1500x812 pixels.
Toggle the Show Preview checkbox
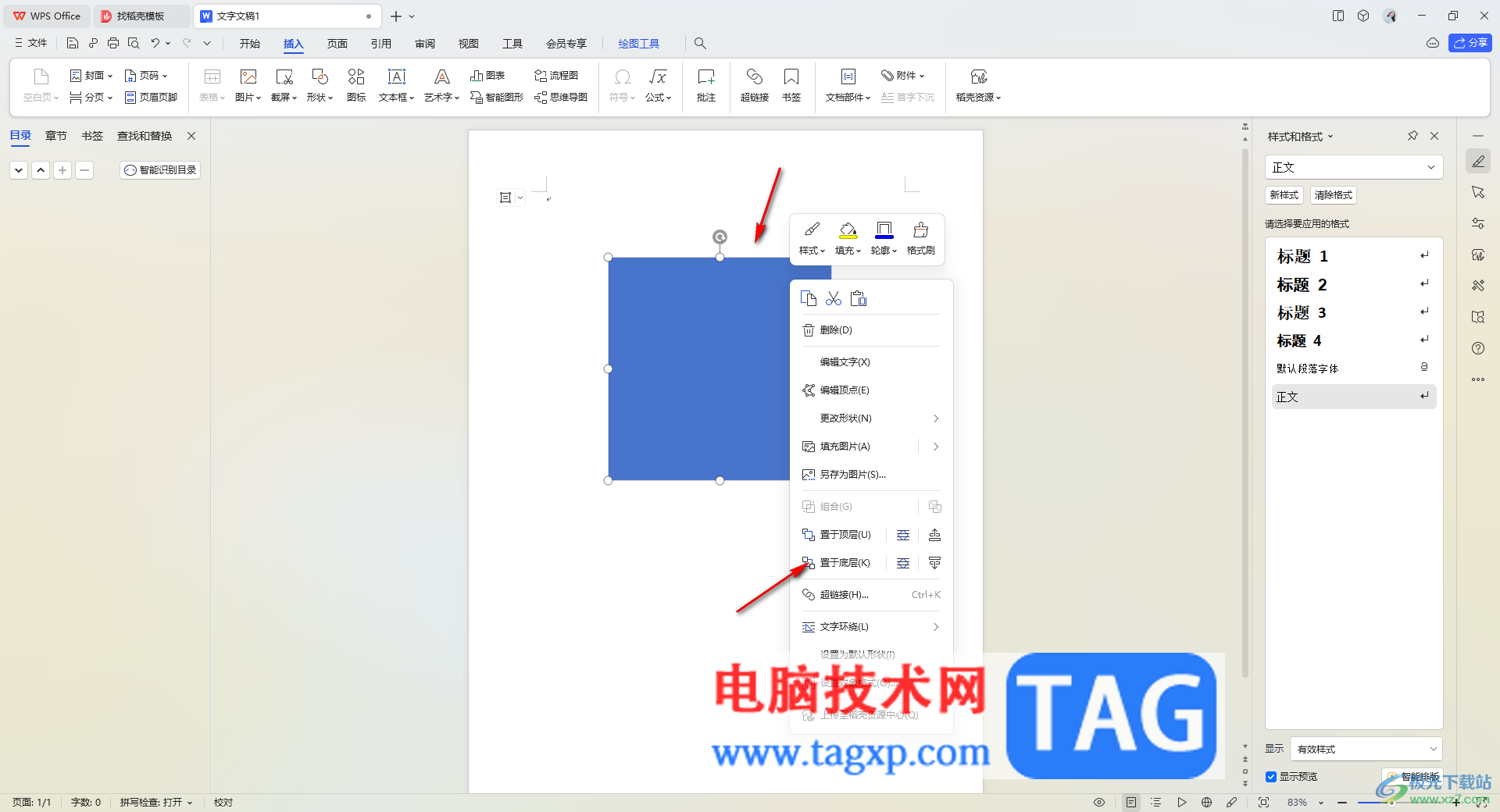[1271, 776]
